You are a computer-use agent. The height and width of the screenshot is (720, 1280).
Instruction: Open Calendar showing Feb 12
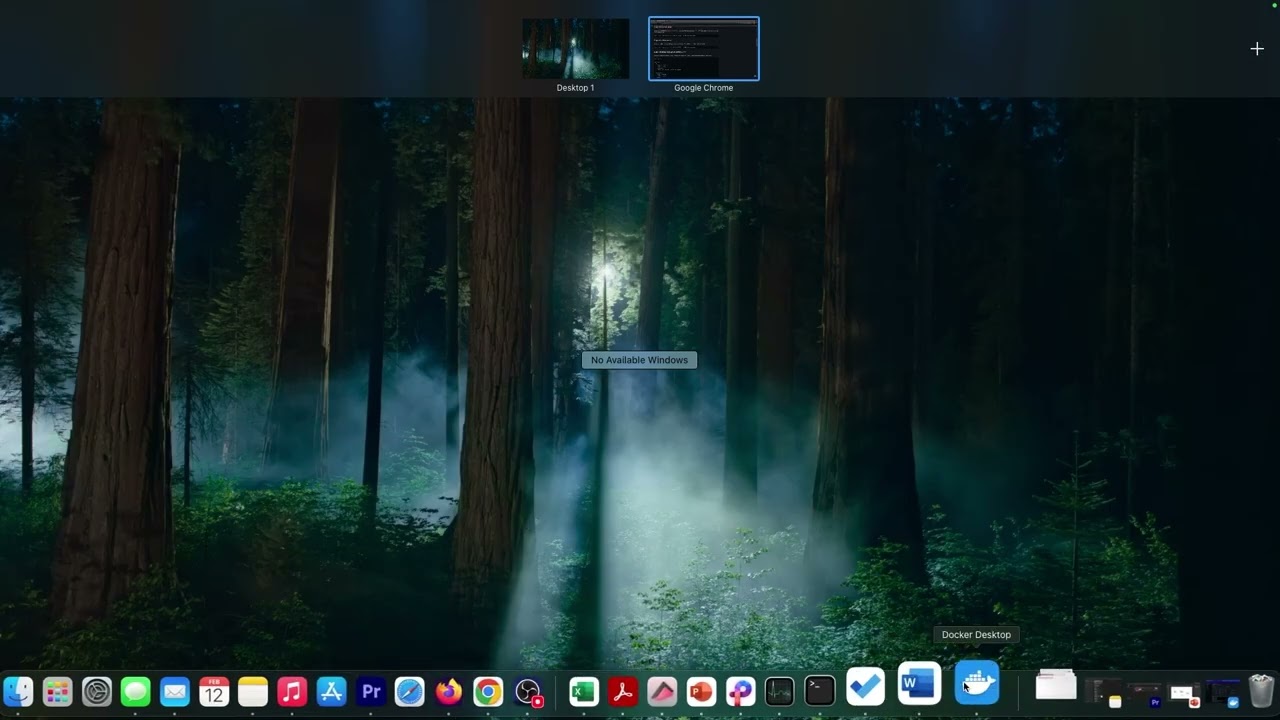[x=214, y=691]
